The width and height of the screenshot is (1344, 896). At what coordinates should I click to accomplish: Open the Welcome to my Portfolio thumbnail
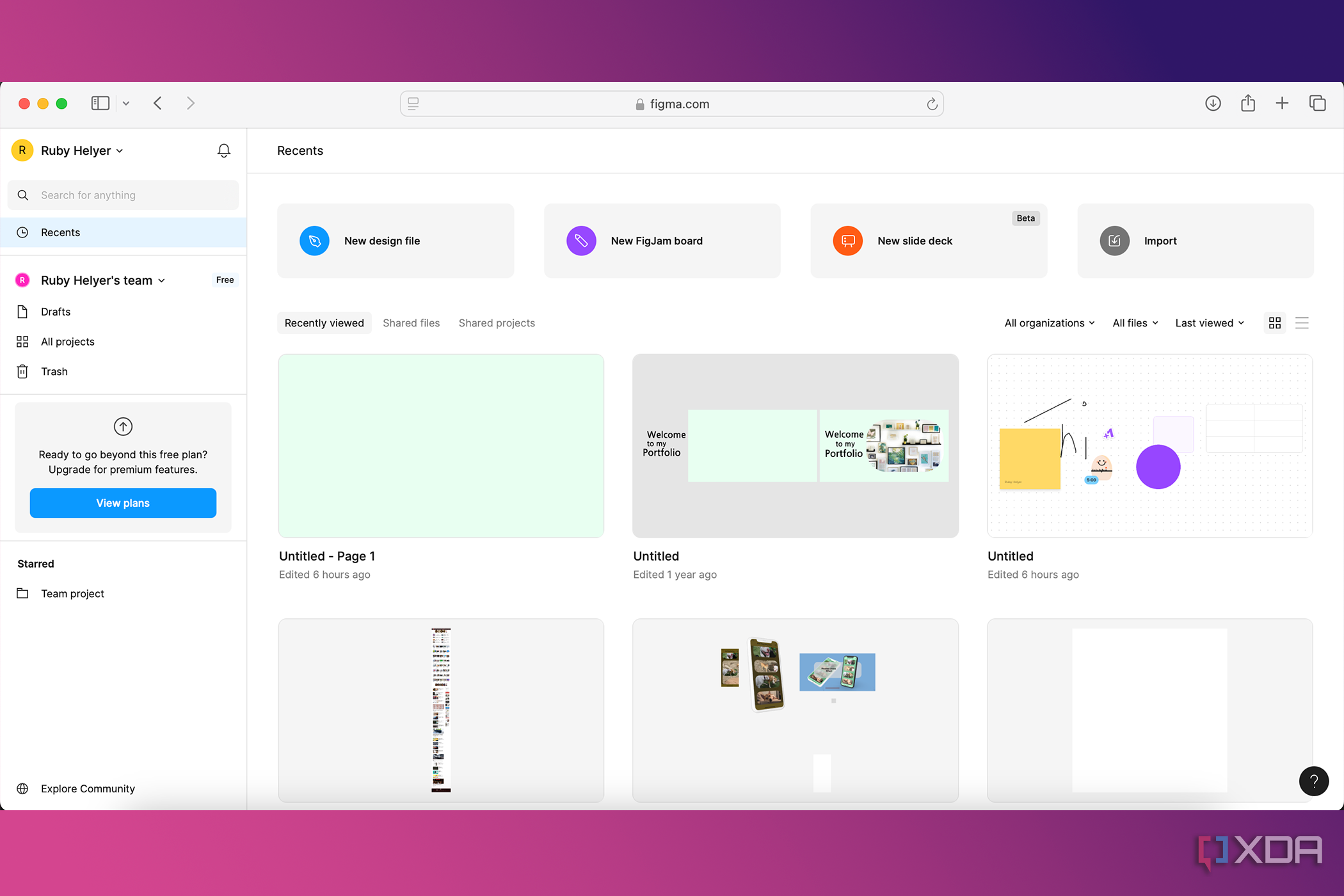click(x=796, y=445)
